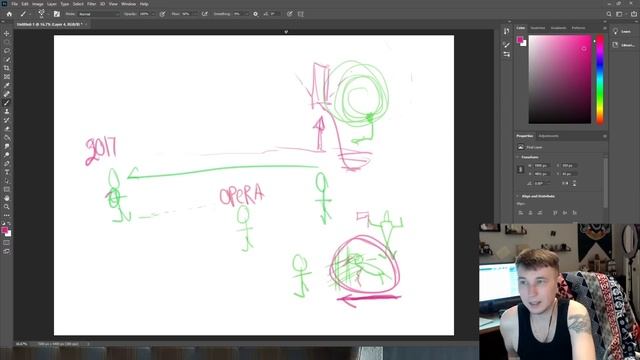Select the Lasso tool
Viewport: 640px width, 360px height.
coord(7,51)
